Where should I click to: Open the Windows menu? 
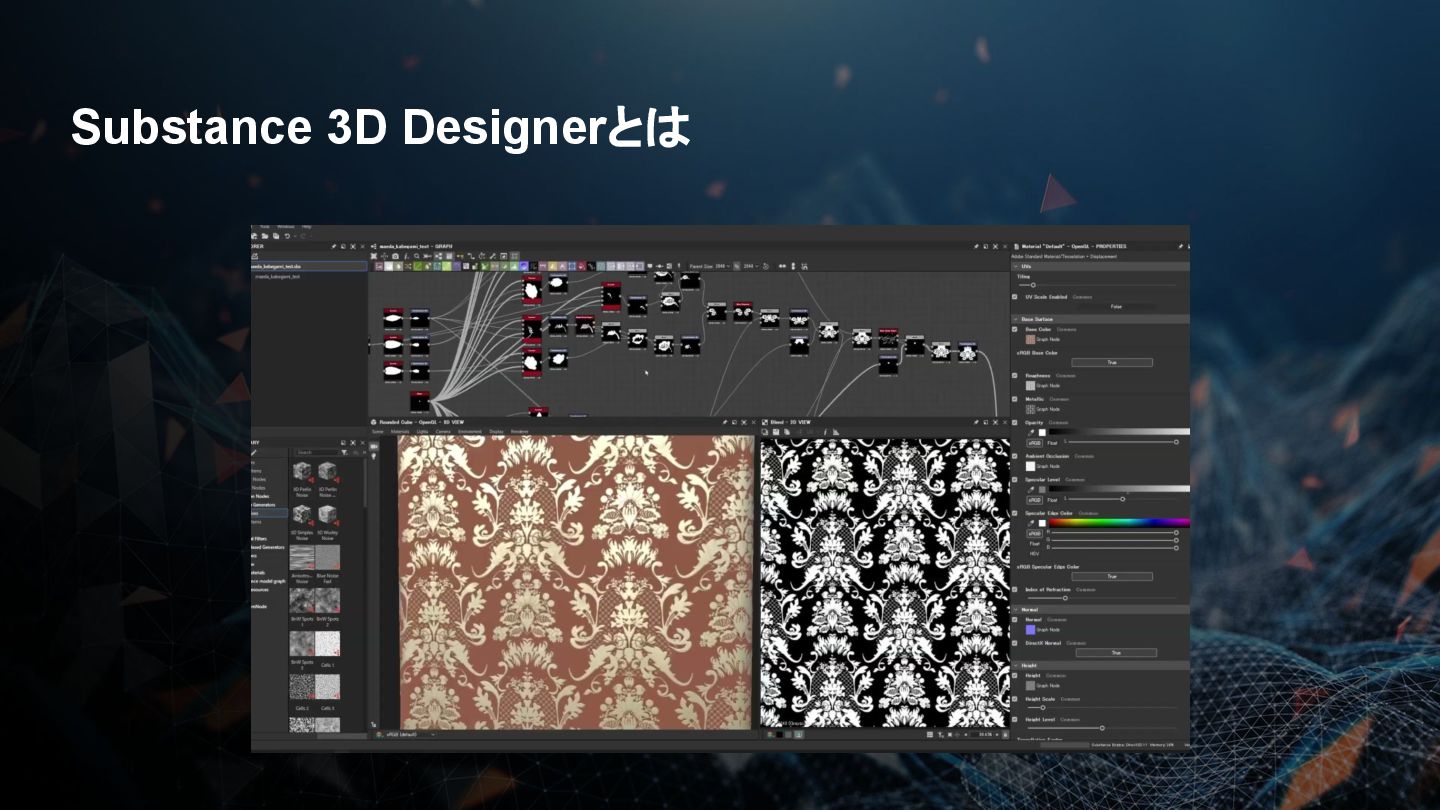(286, 227)
